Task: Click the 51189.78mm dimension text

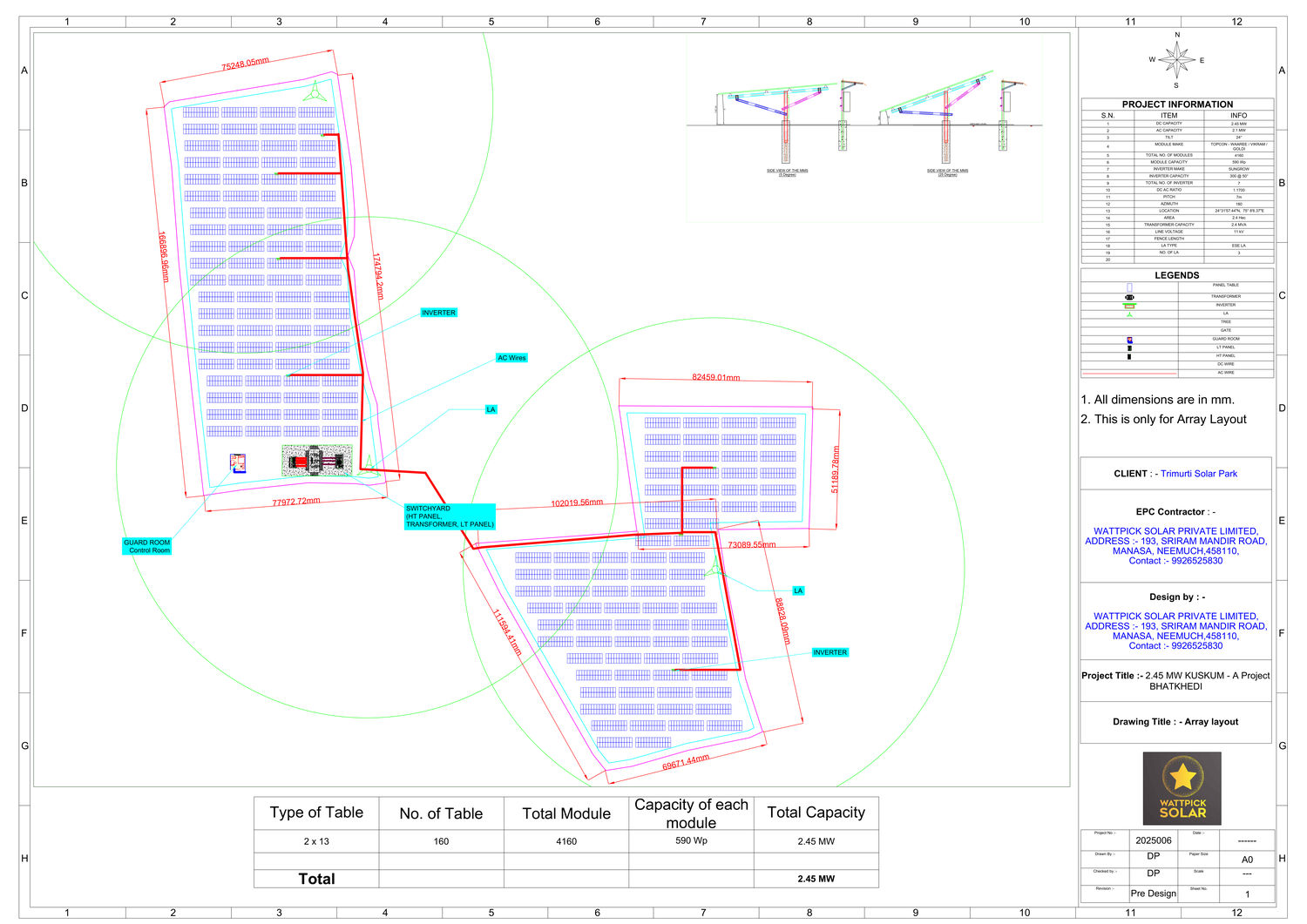Action: coord(835,470)
